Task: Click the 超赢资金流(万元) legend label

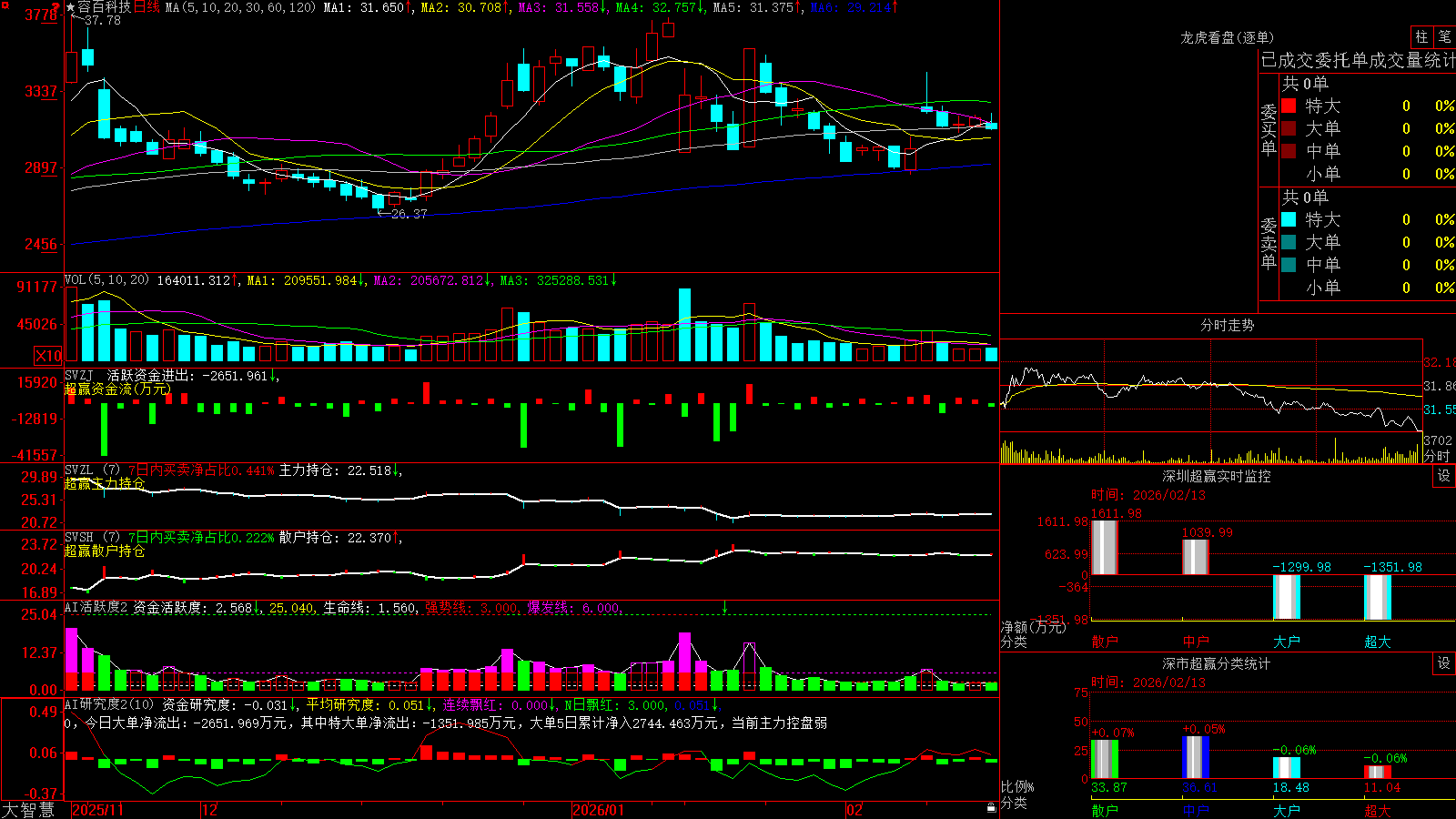Action: (117, 389)
